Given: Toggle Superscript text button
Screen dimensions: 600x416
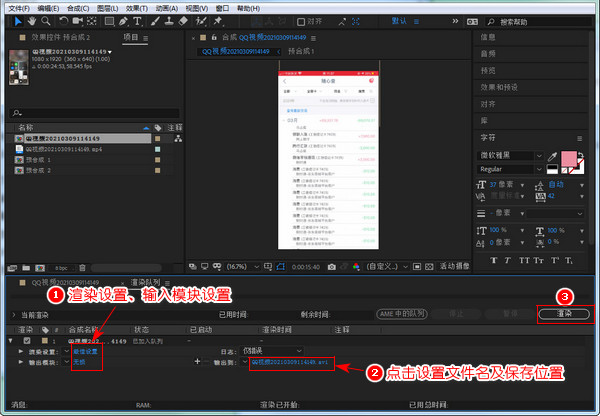Looking at the screenshot, I should pyautogui.click(x=555, y=260).
